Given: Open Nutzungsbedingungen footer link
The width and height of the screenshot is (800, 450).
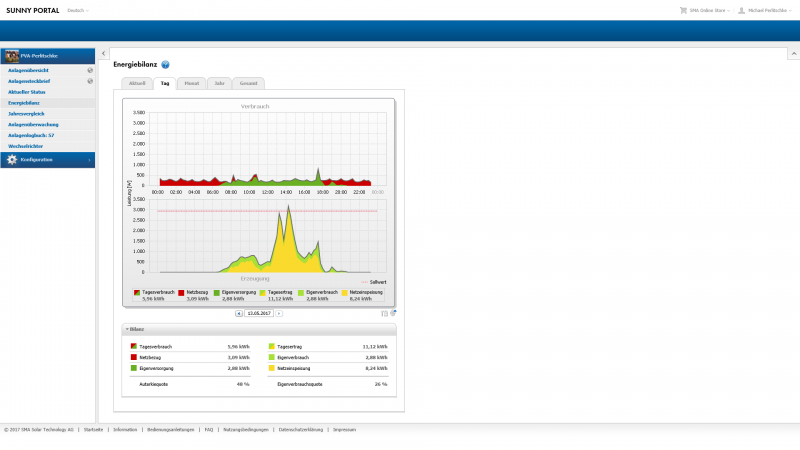Looking at the screenshot, I should click(x=246, y=430).
